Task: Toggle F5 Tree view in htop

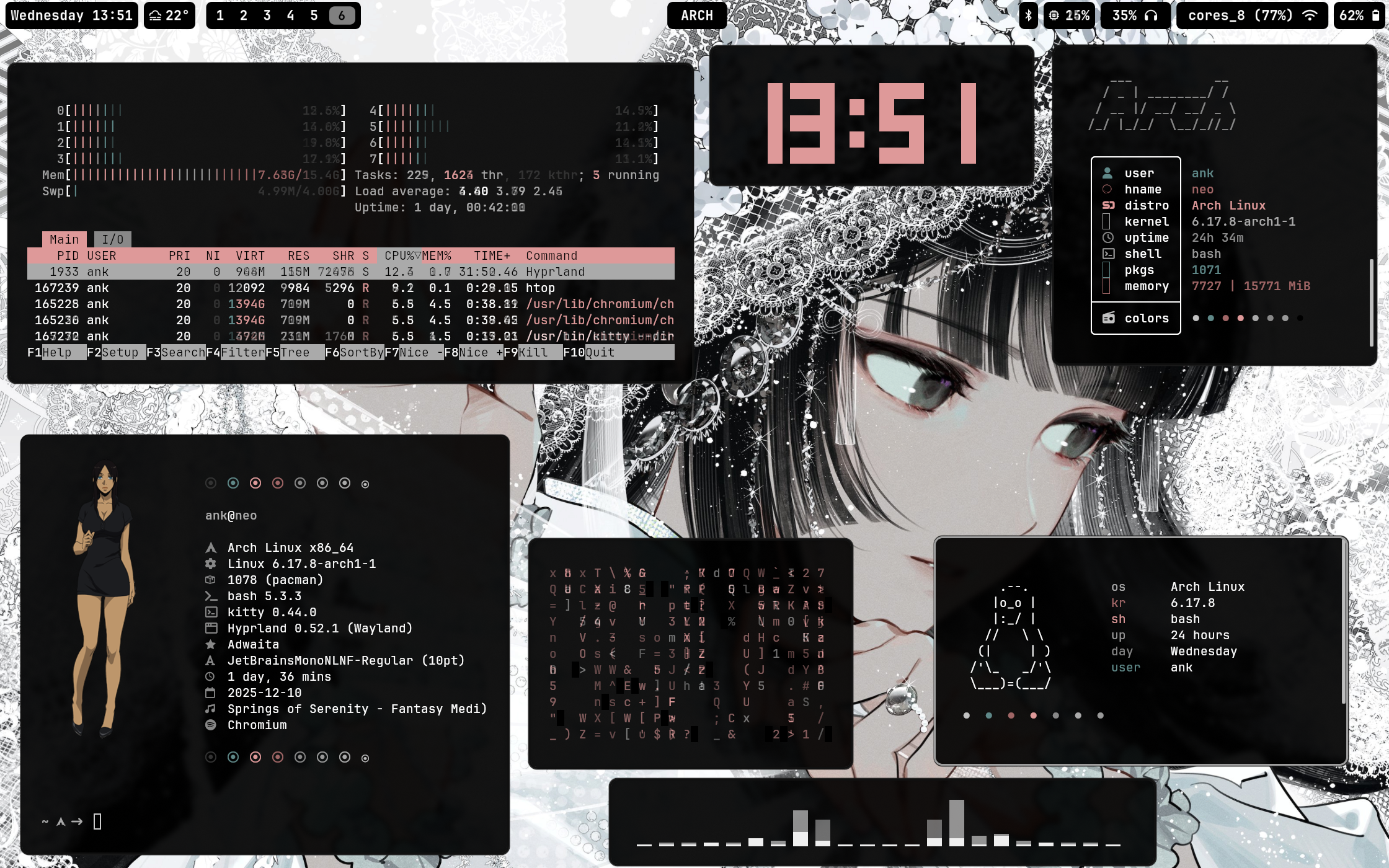Action: coord(295,352)
